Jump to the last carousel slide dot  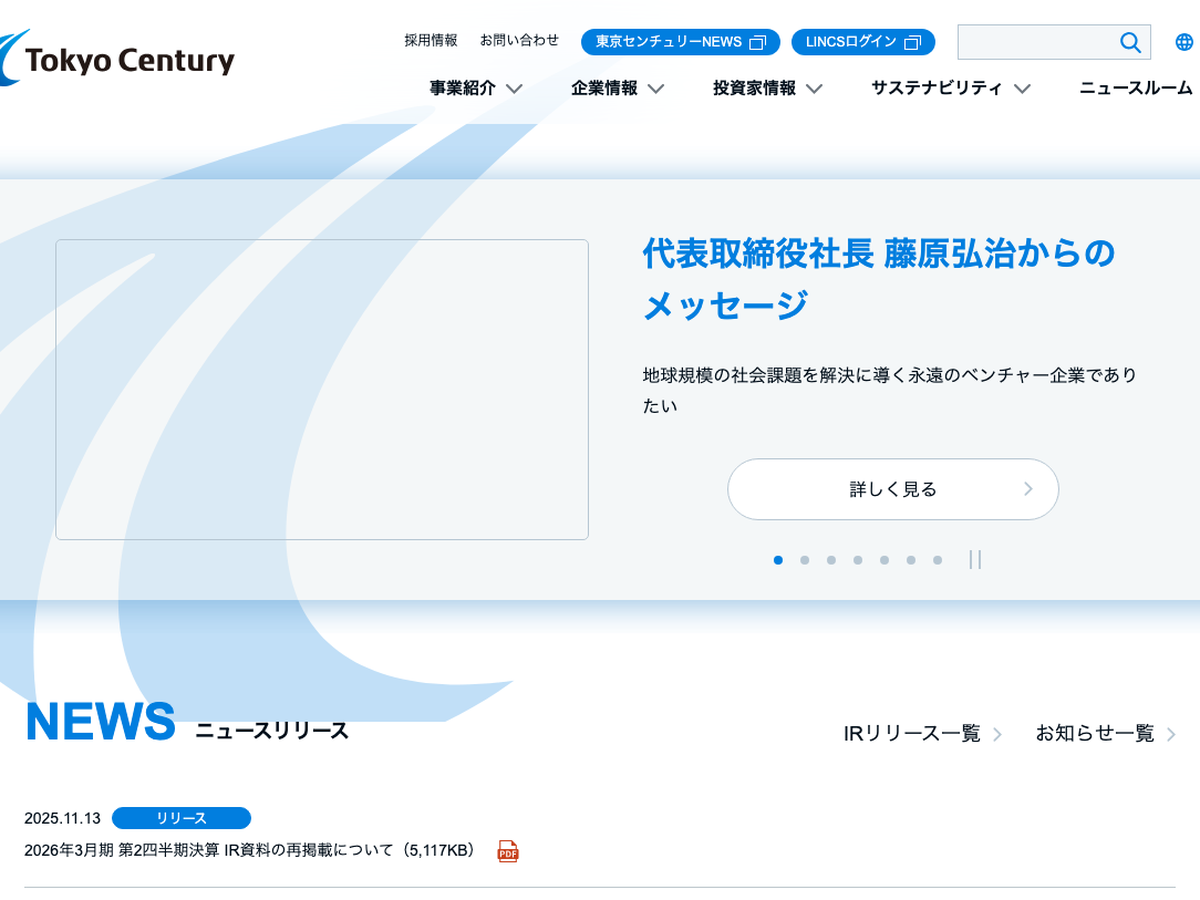tap(938, 560)
